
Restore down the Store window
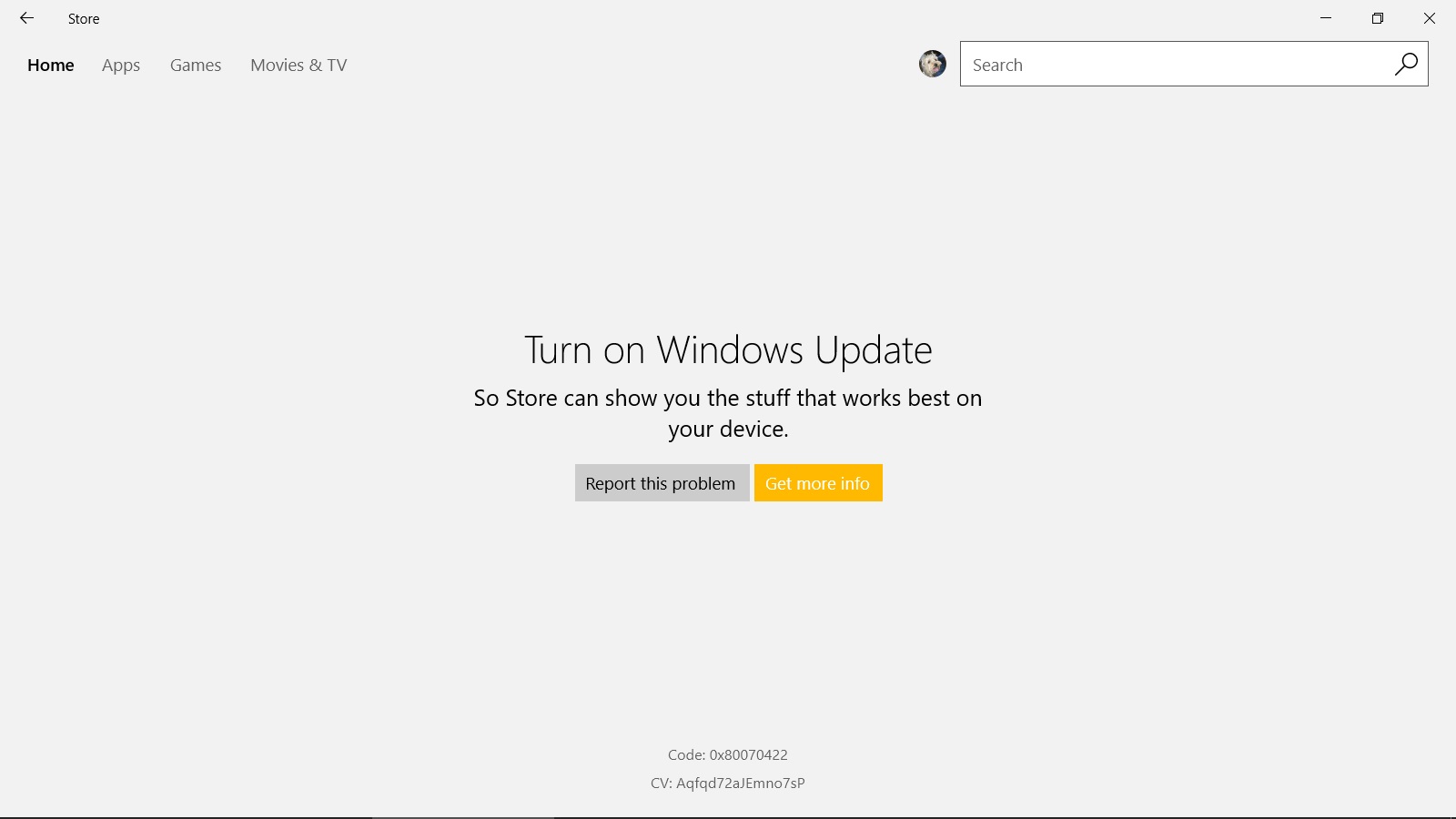[1378, 18]
